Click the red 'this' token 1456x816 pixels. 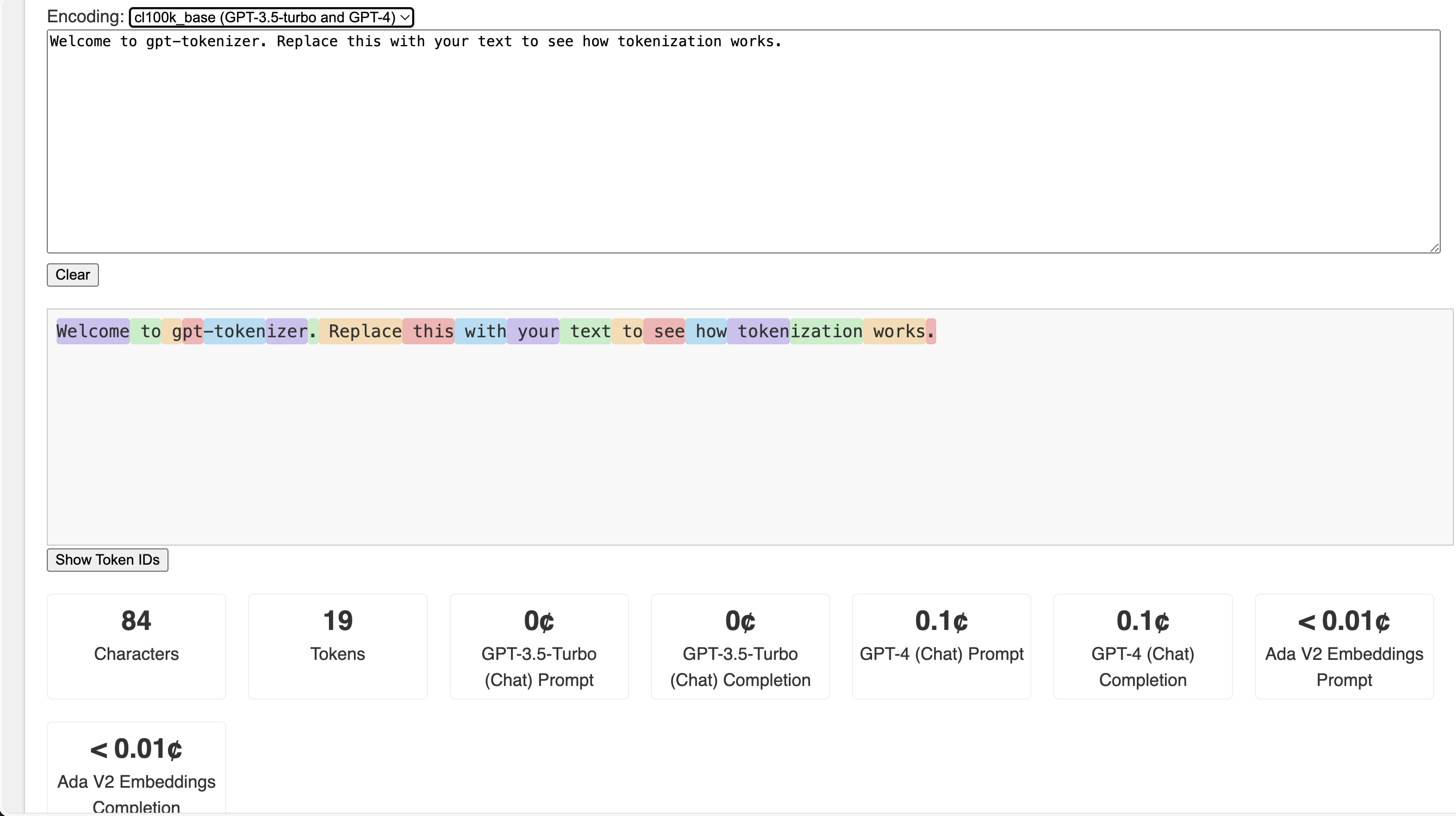[428, 331]
